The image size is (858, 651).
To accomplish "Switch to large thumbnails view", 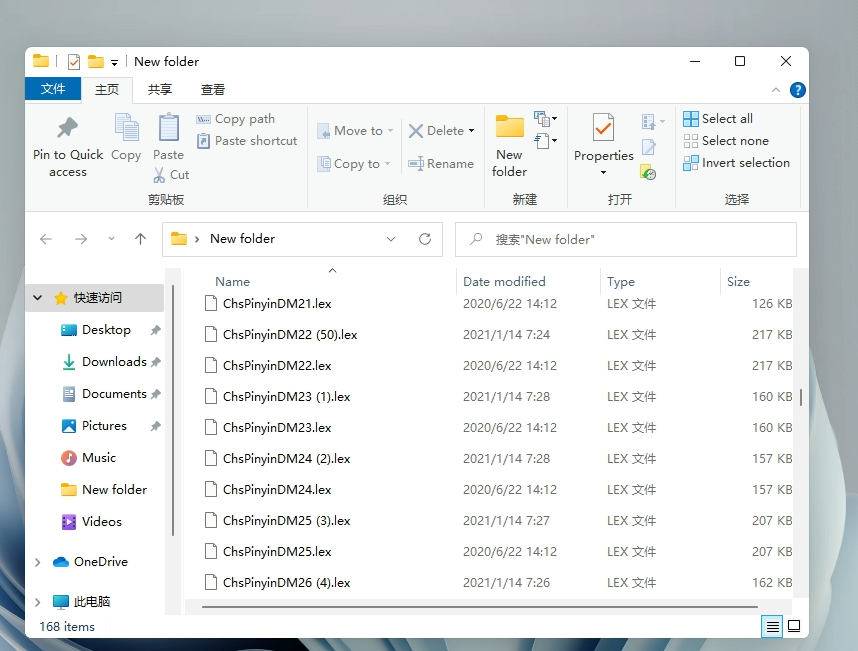I will tap(794, 626).
